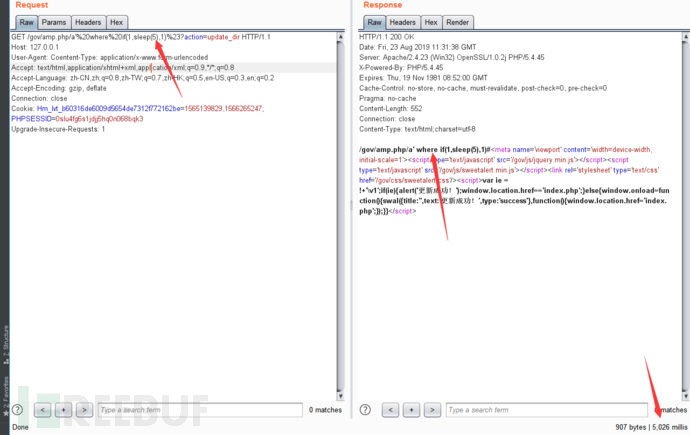Click 'Pragma: no-cache' response line

[388, 98]
